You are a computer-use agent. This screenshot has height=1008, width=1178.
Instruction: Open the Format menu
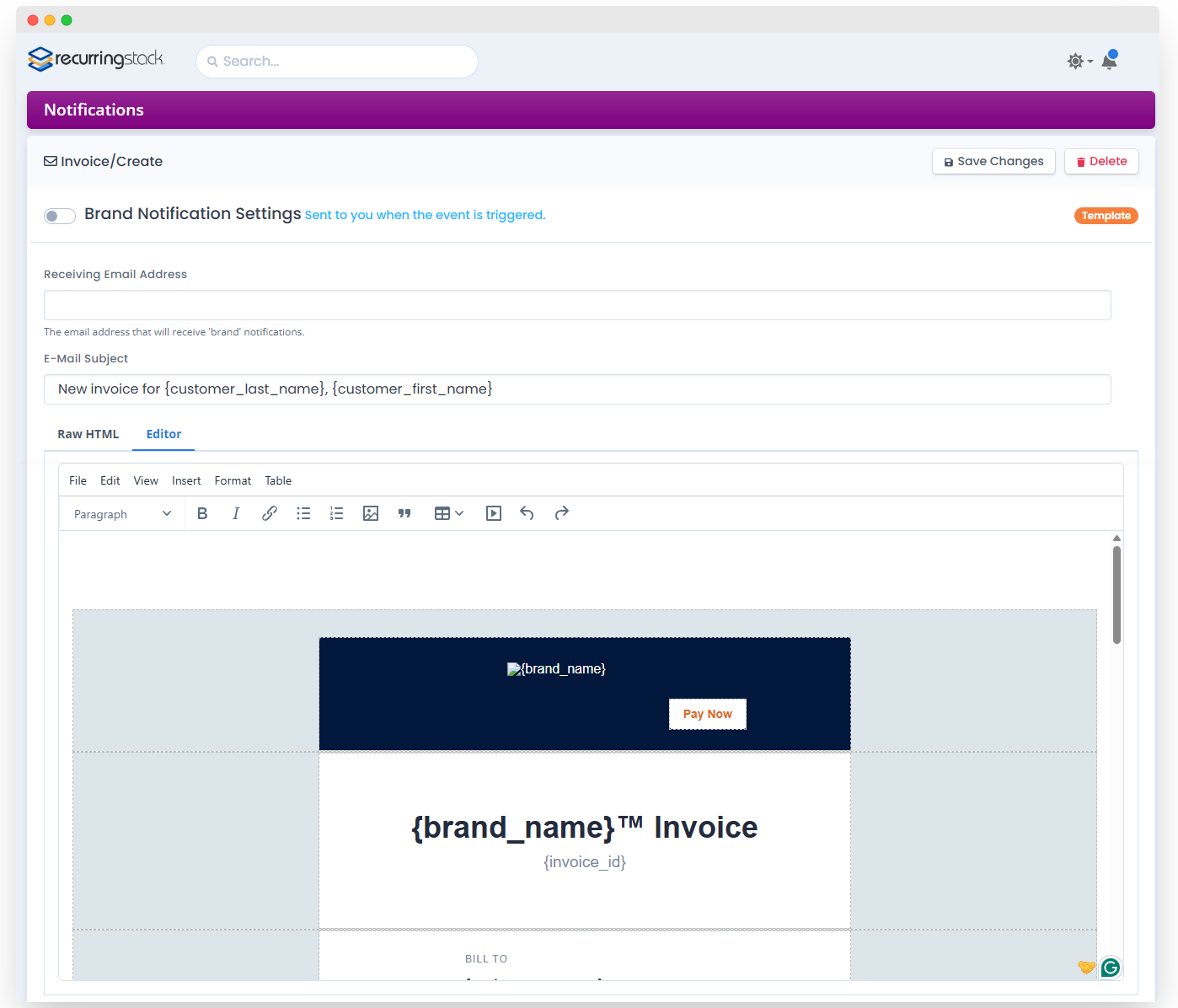[x=233, y=480]
